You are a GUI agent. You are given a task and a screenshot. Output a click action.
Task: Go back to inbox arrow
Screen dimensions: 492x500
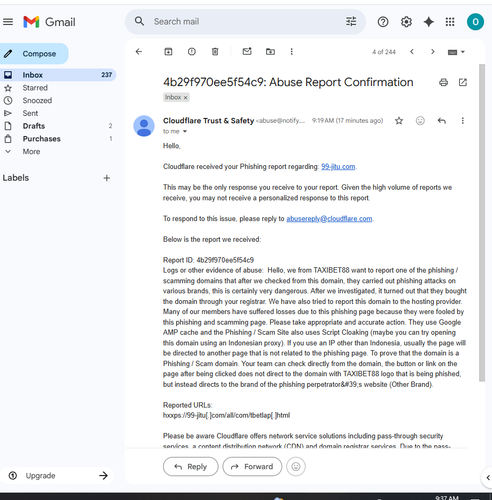pyautogui.click(x=139, y=52)
